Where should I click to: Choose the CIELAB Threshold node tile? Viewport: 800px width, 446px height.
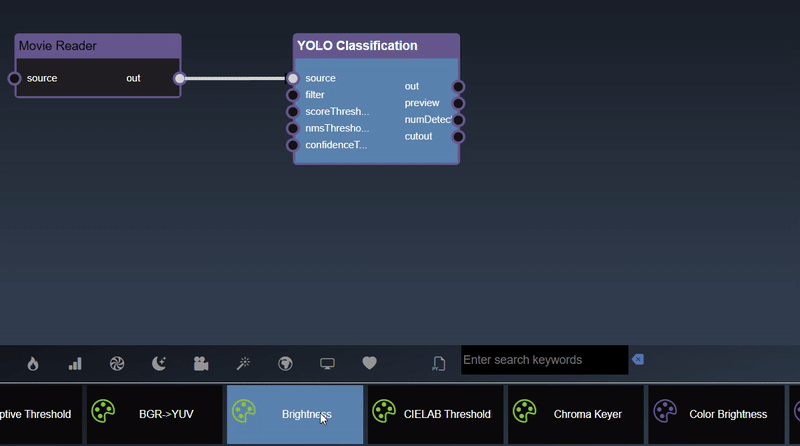pyautogui.click(x=435, y=414)
